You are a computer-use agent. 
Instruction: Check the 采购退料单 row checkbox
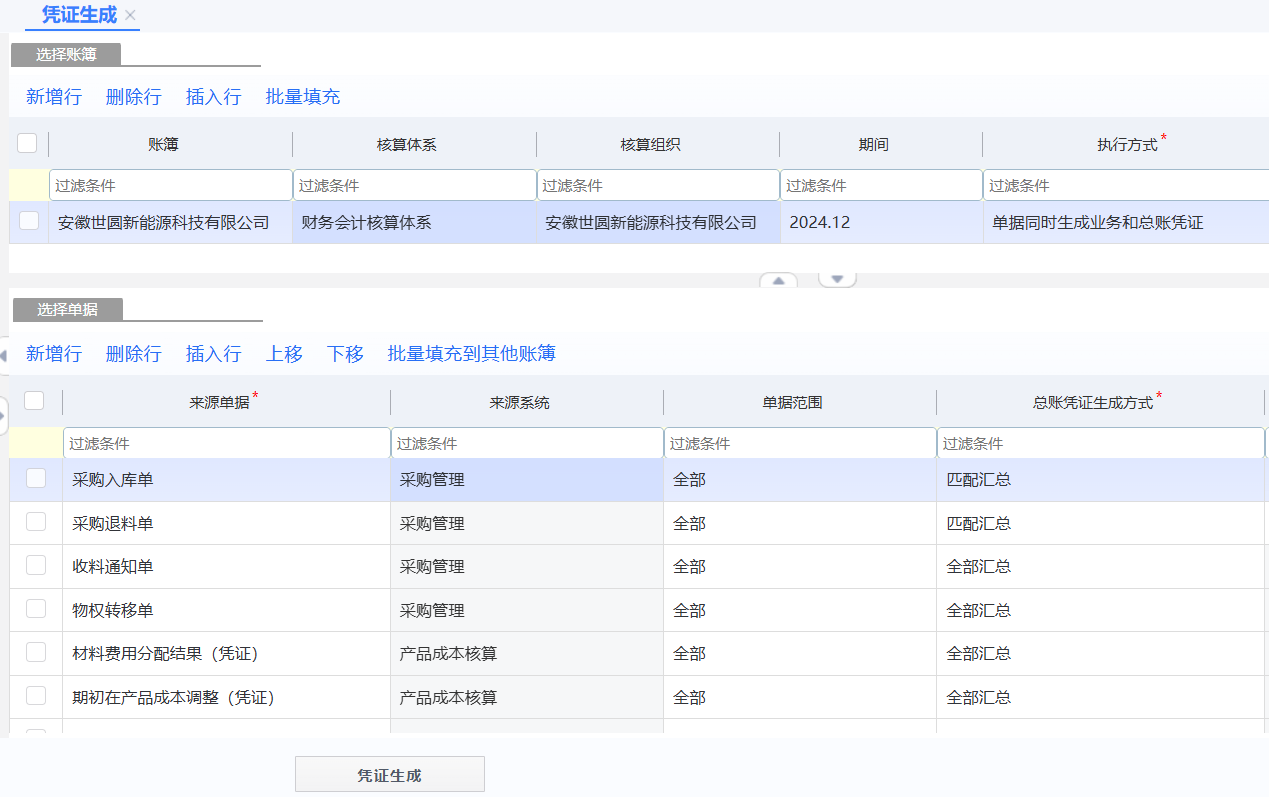36,521
